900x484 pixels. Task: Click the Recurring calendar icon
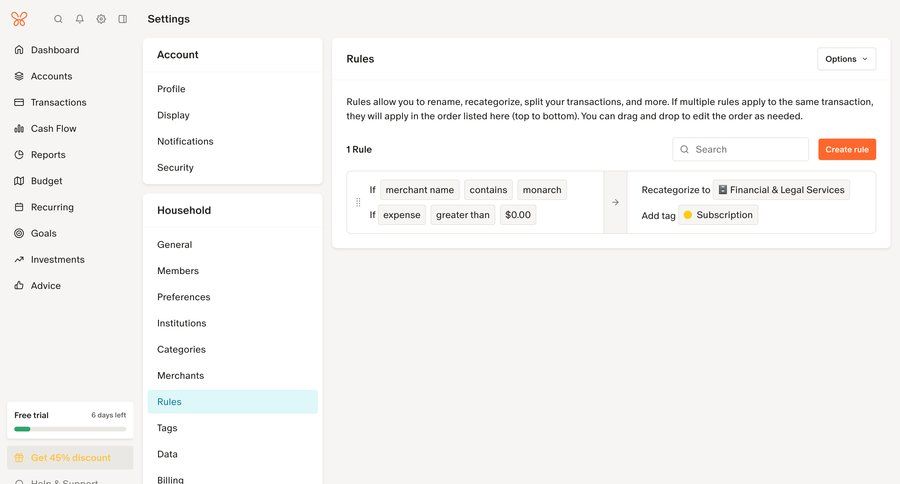pos(19,207)
